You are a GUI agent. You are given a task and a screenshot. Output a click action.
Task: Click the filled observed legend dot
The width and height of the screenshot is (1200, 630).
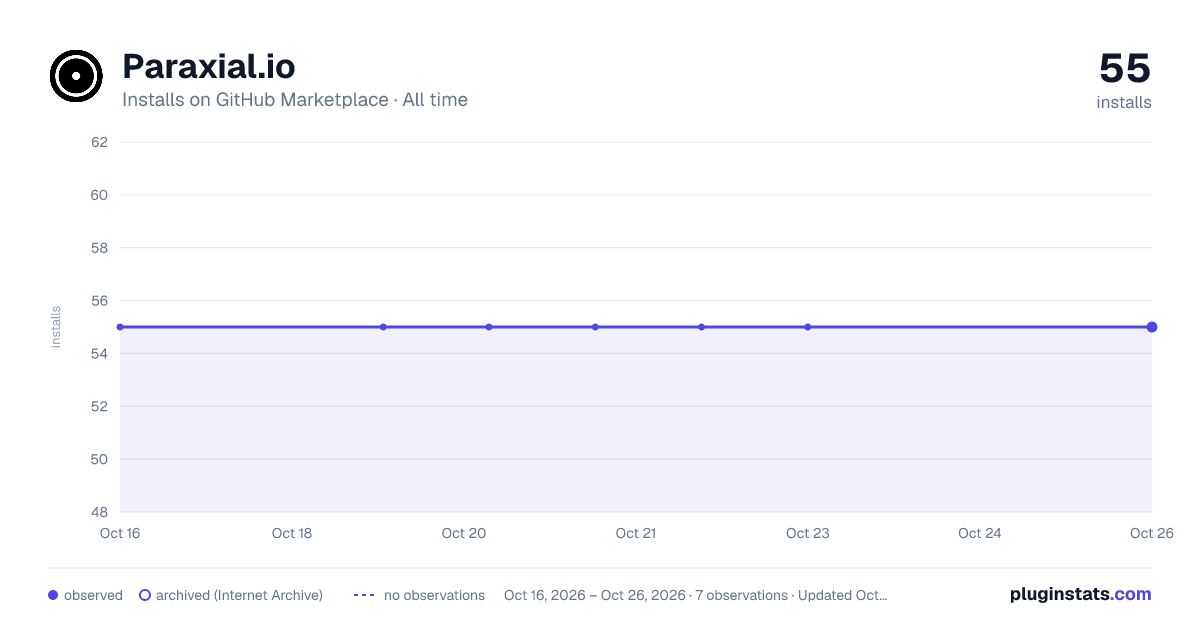[x=53, y=595]
